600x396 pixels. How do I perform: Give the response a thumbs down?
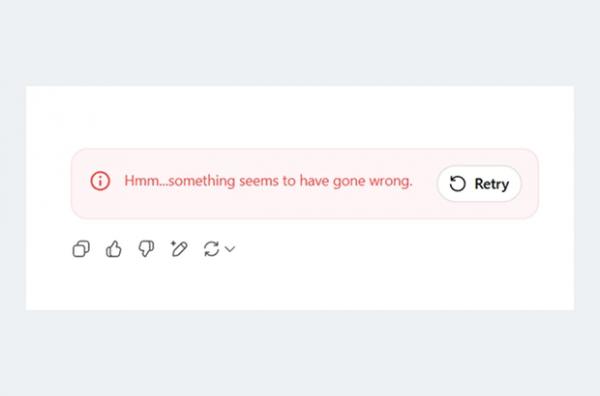[146, 249]
